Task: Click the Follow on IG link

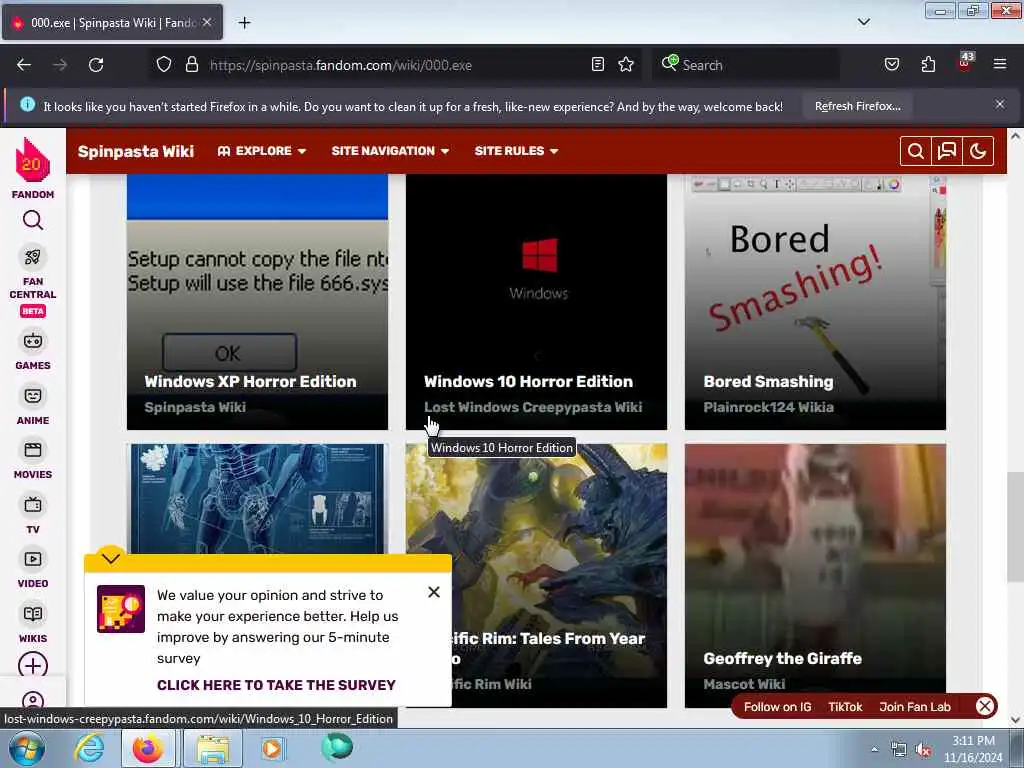Action: (777, 707)
